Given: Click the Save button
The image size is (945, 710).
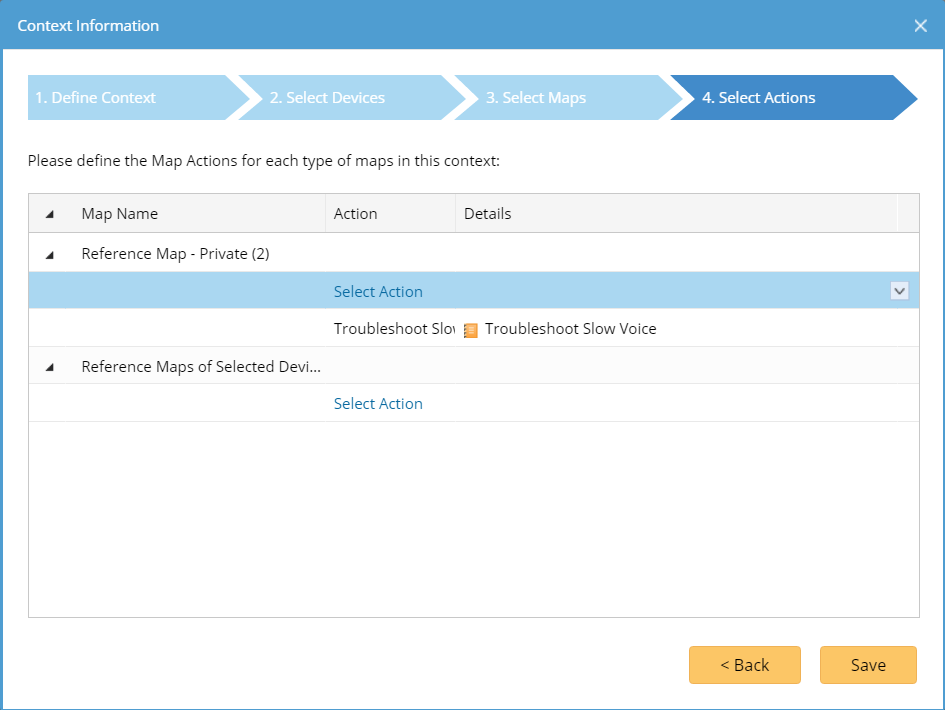Looking at the screenshot, I should pos(868,665).
